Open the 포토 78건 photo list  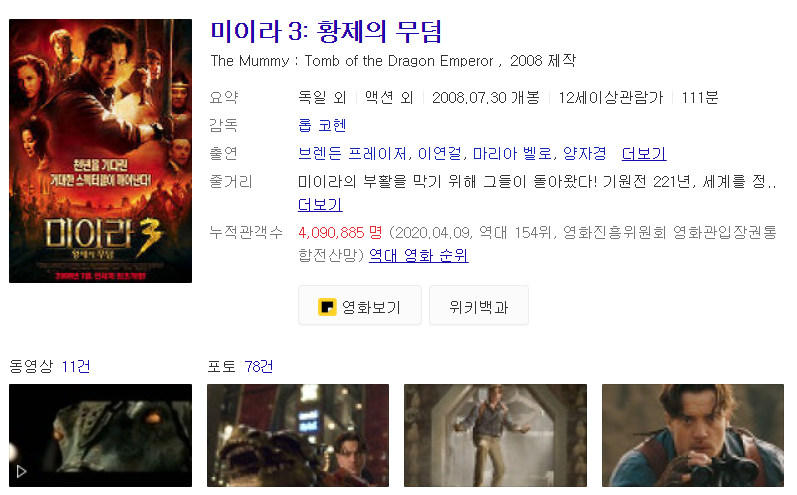point(240,366)
